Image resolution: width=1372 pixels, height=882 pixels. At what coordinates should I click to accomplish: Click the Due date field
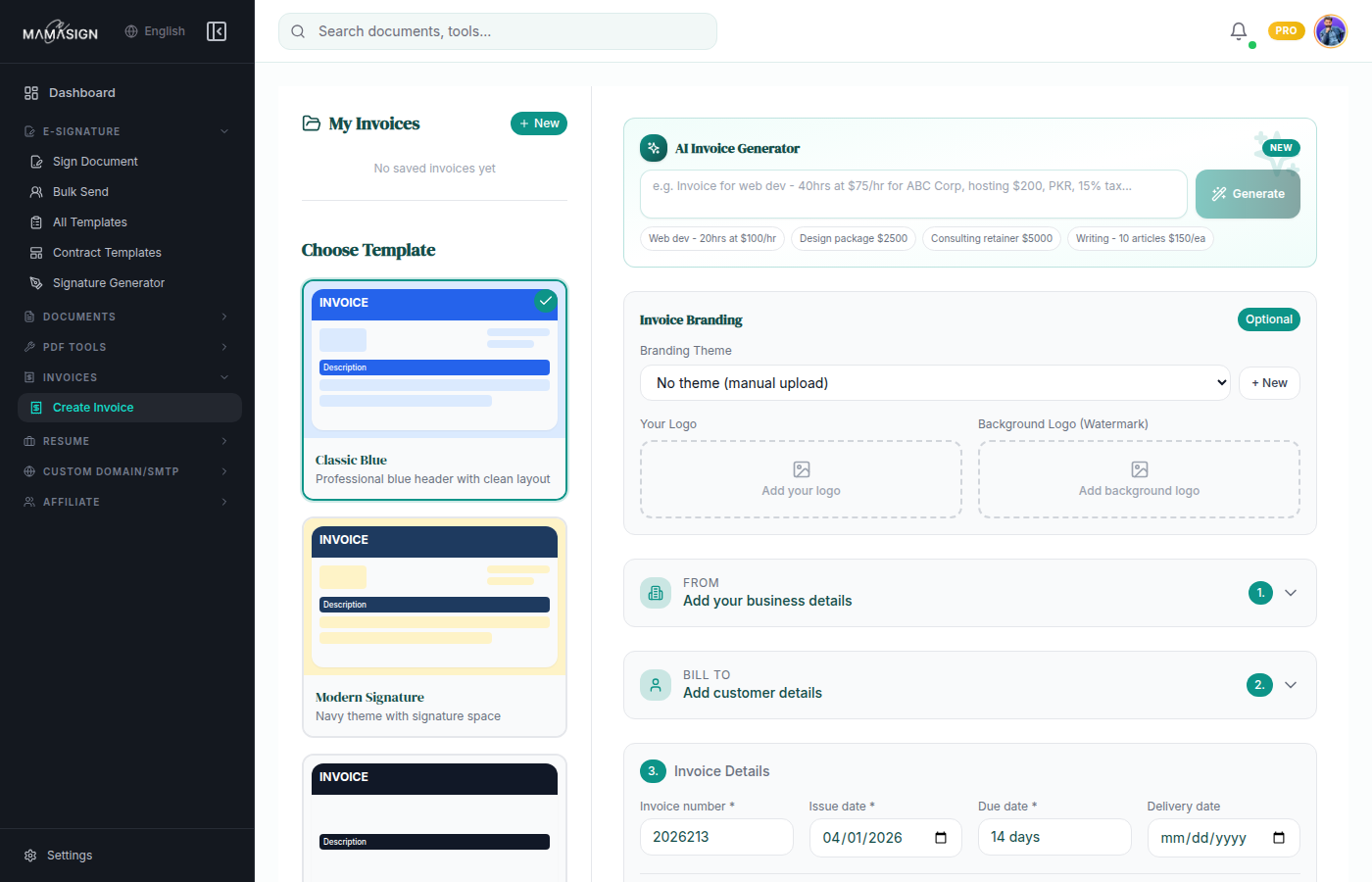[1054, 838]
